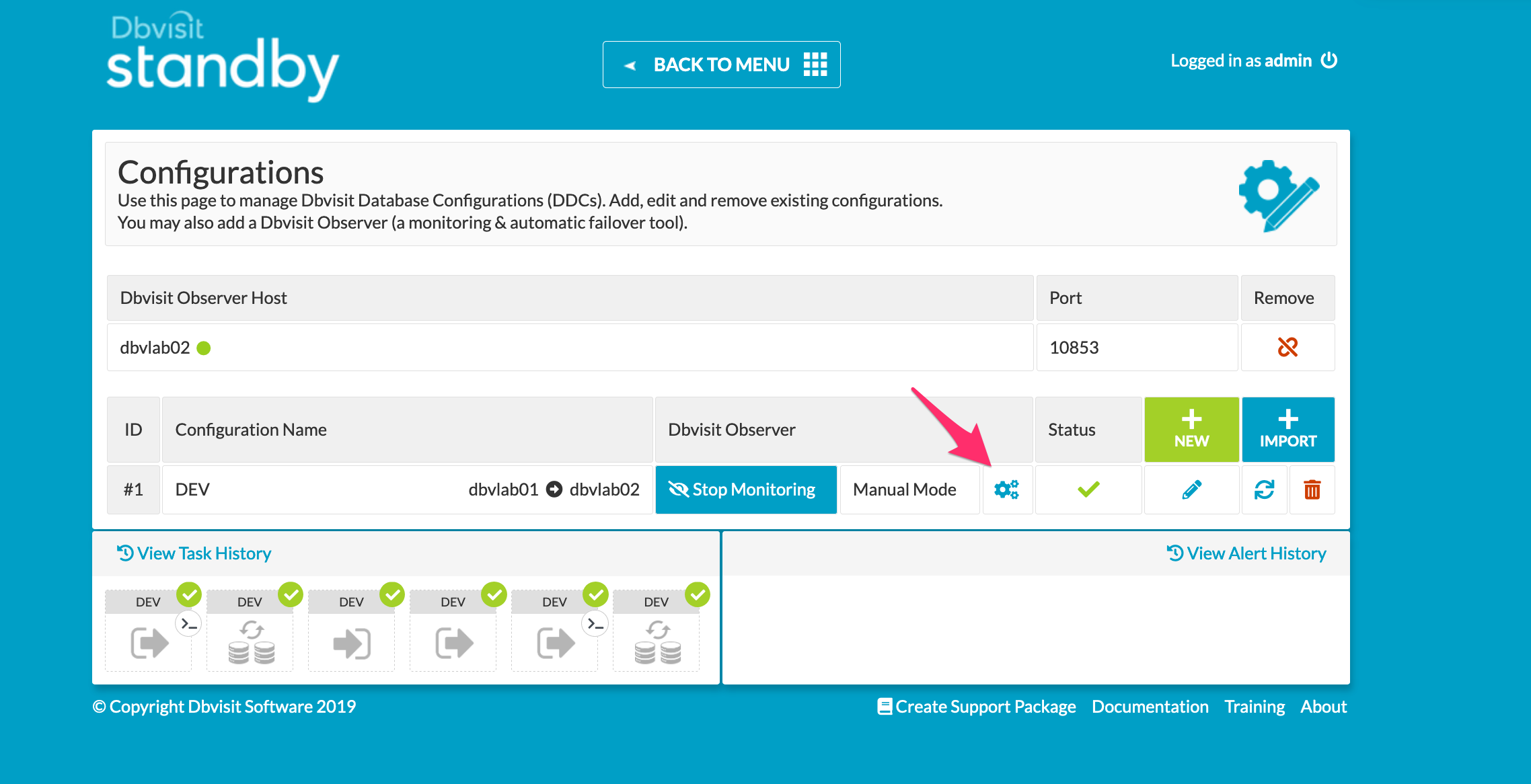Screen dimensions: 1531x784
Task: Refresh DEV configuration with the sync arrows icon
Action: tap(1264, 489)
